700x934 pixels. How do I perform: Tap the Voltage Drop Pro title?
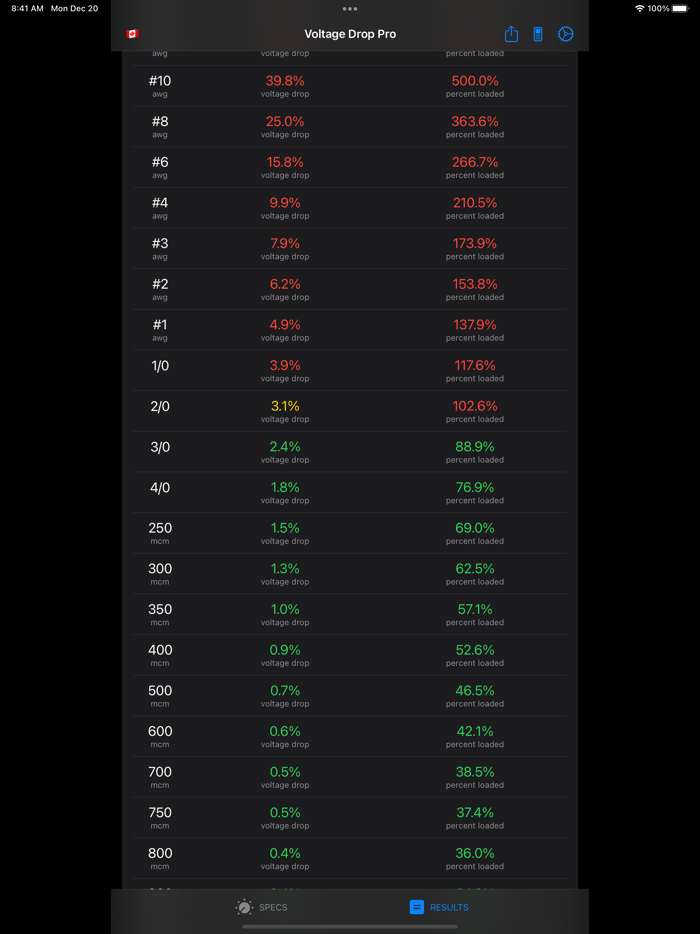coord(350,34)
